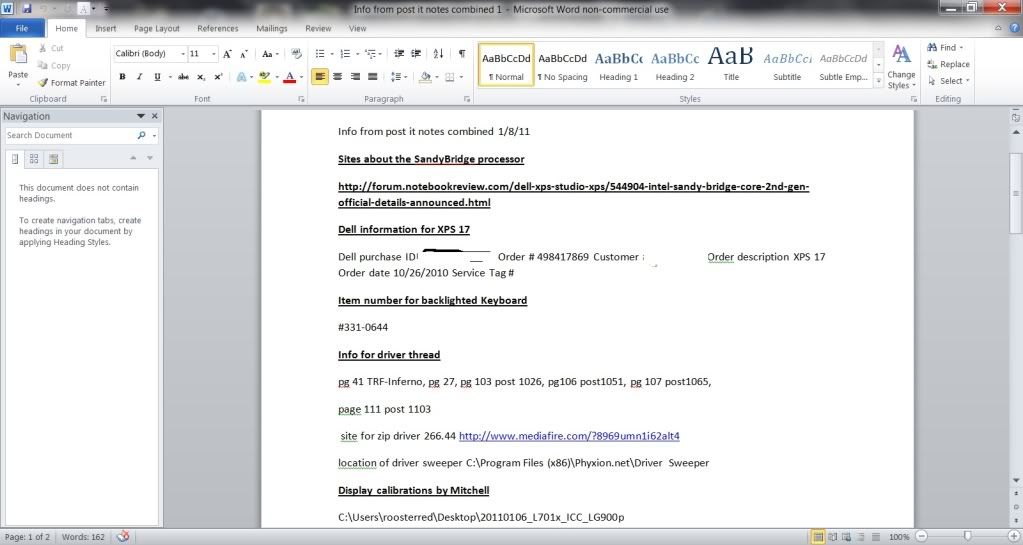Increase paragraph indent
The width and height of the screenshot is (1023, 545).
coord(416,54)
